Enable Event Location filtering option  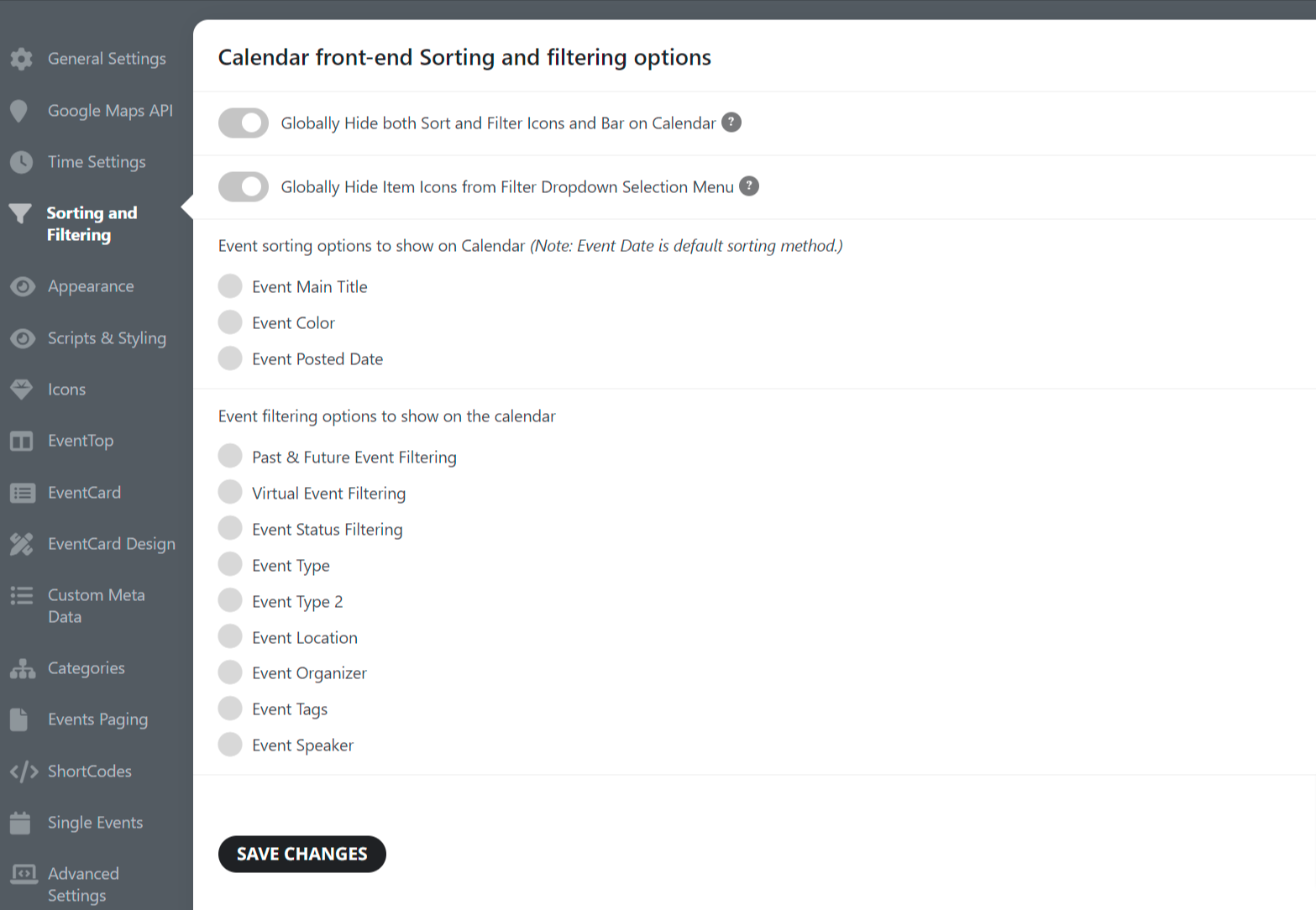coord(230,636)
